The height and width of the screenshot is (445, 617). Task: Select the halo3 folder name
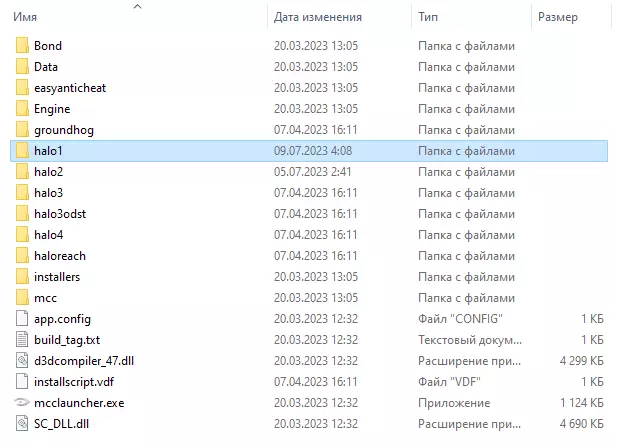48,193
